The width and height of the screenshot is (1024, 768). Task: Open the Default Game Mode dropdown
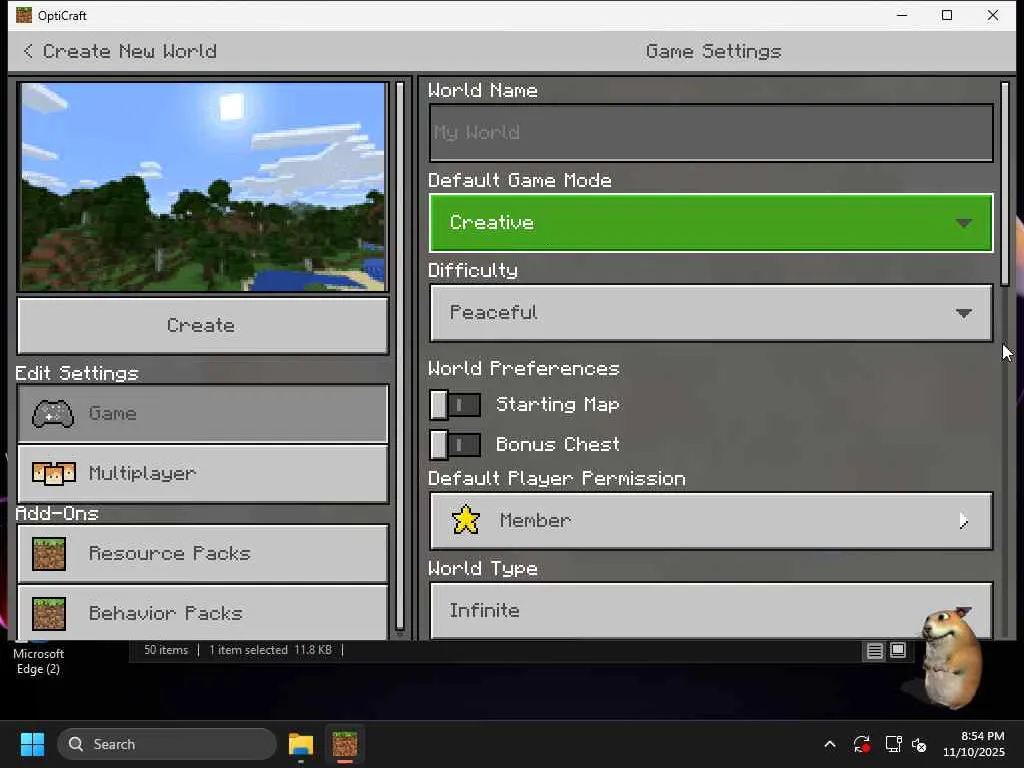pyautogui.click(x=711, y=223)
